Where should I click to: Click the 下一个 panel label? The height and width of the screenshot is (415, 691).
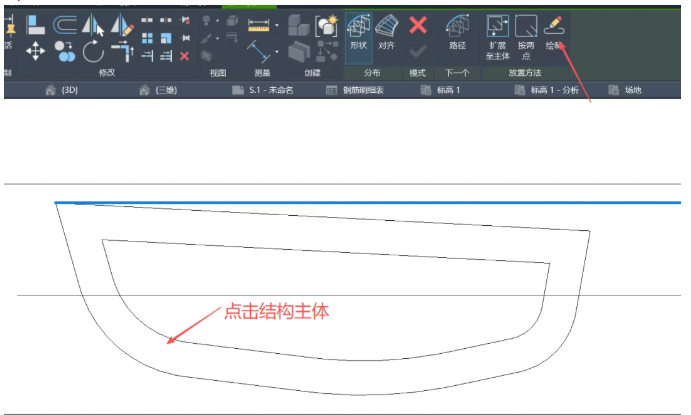(x=457, y=73)
